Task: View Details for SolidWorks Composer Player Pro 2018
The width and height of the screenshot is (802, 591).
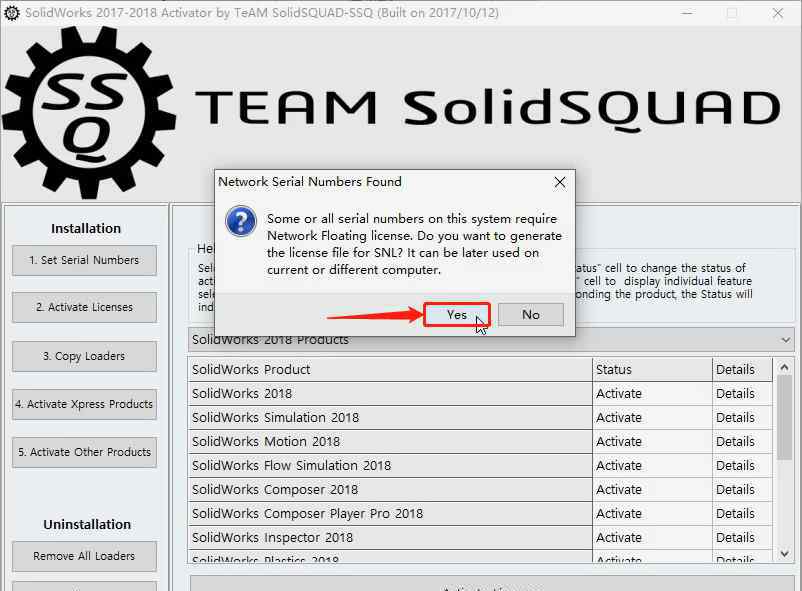Action: (x=742, y=514)
